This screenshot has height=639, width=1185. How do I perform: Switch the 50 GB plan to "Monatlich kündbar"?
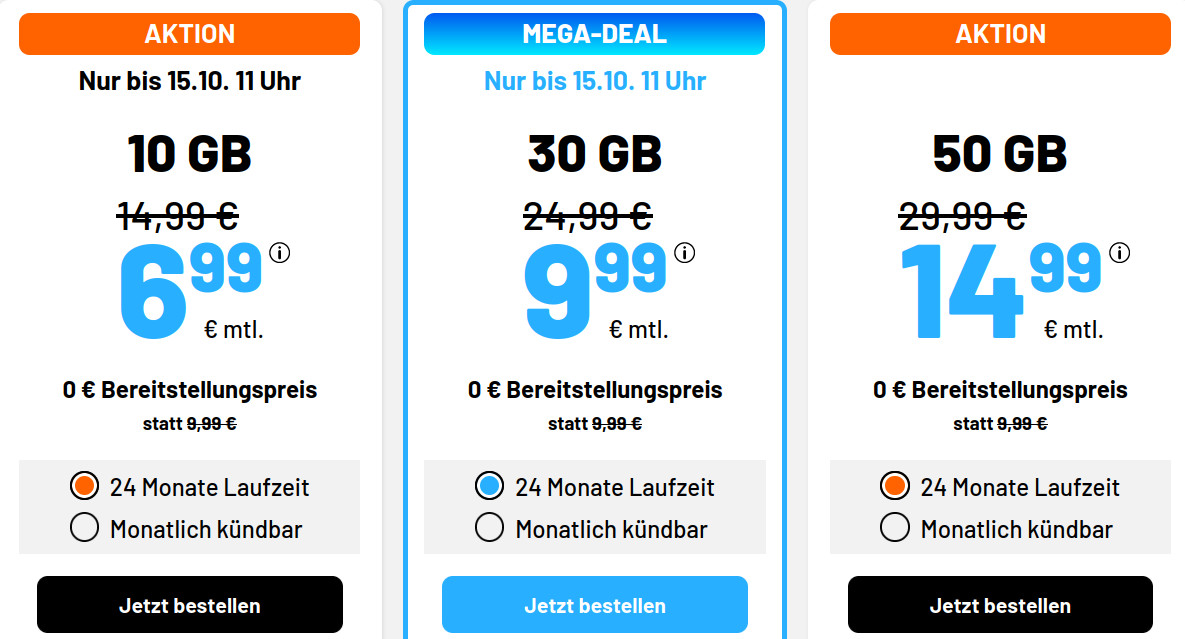[x=895, y=527]
